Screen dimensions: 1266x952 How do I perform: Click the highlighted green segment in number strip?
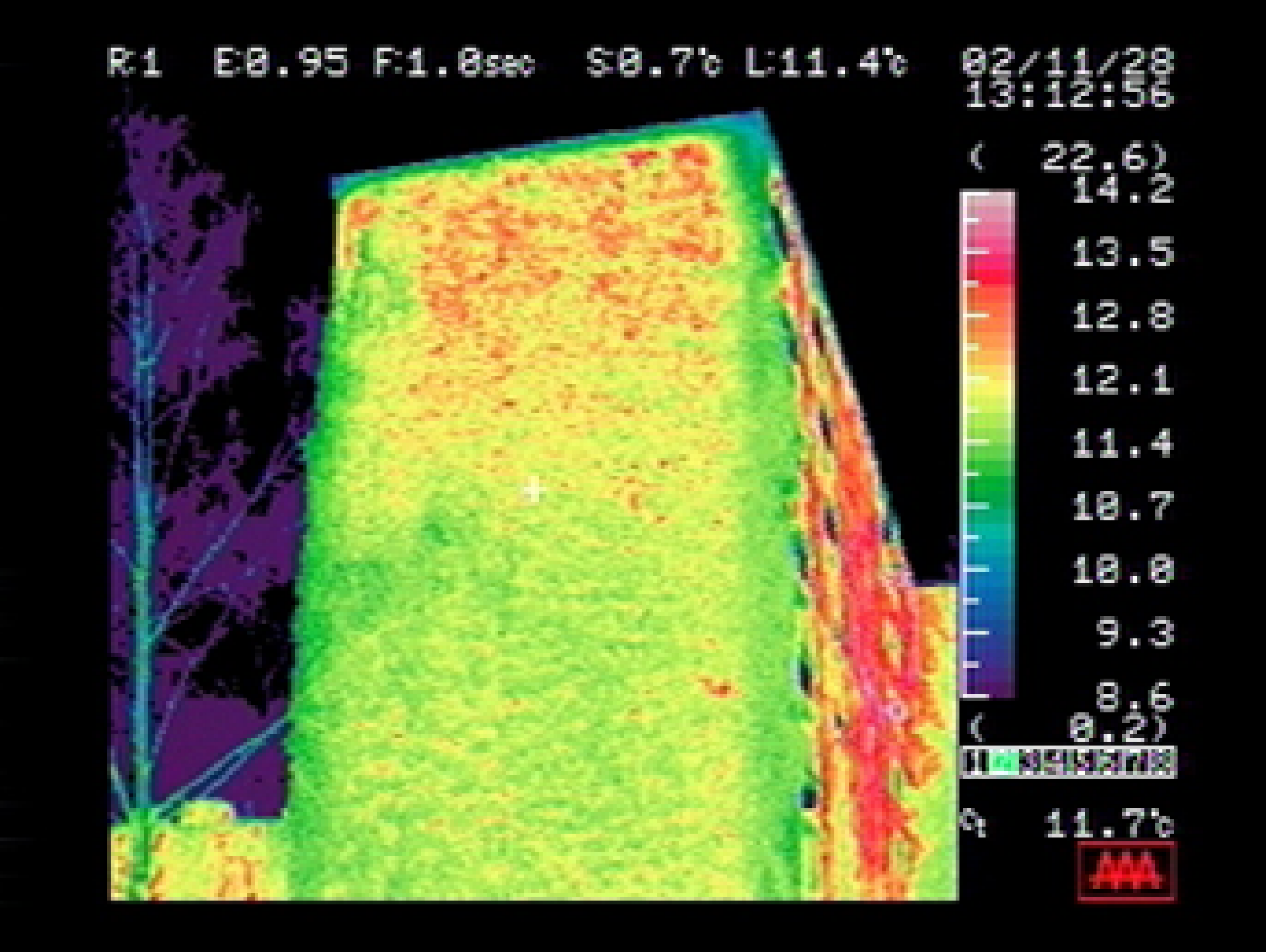[1004, 763]
